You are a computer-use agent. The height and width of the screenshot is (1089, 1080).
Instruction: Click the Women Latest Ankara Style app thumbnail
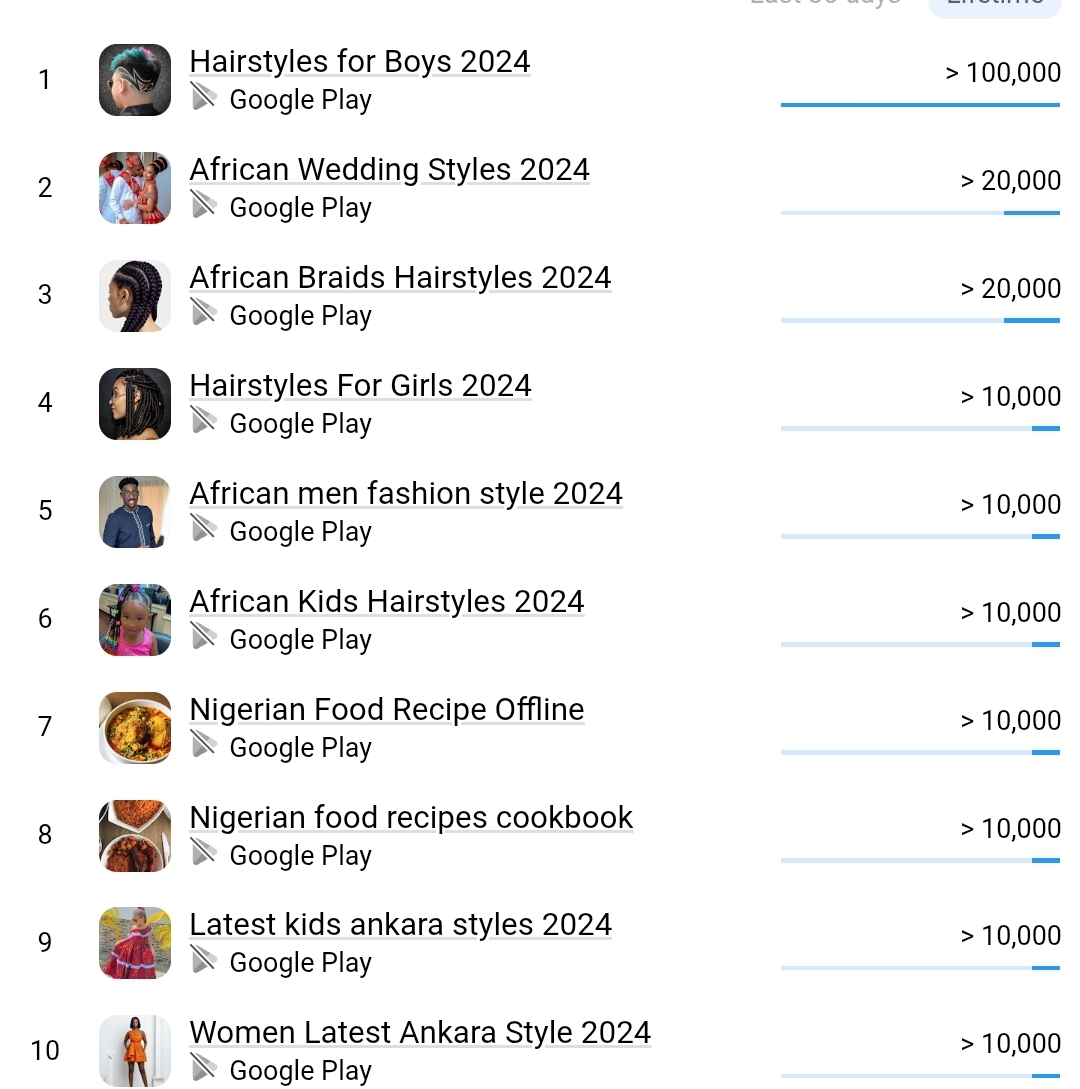[135, 1050]
